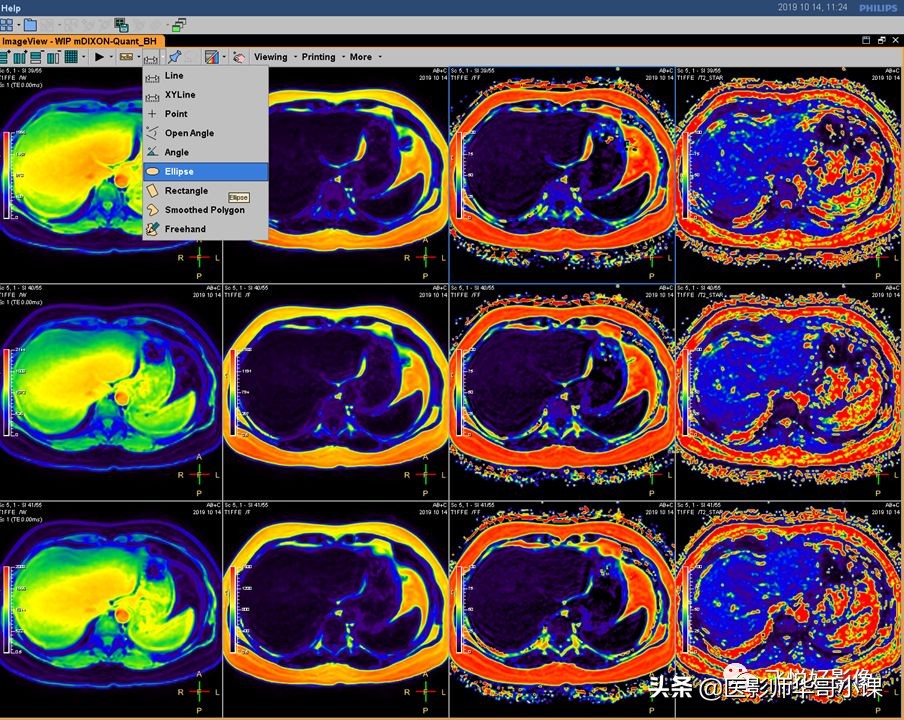Select the top-right T2_STAR map image
The width and height of the screenshot is (904, 720).
[x=788, y=175]
